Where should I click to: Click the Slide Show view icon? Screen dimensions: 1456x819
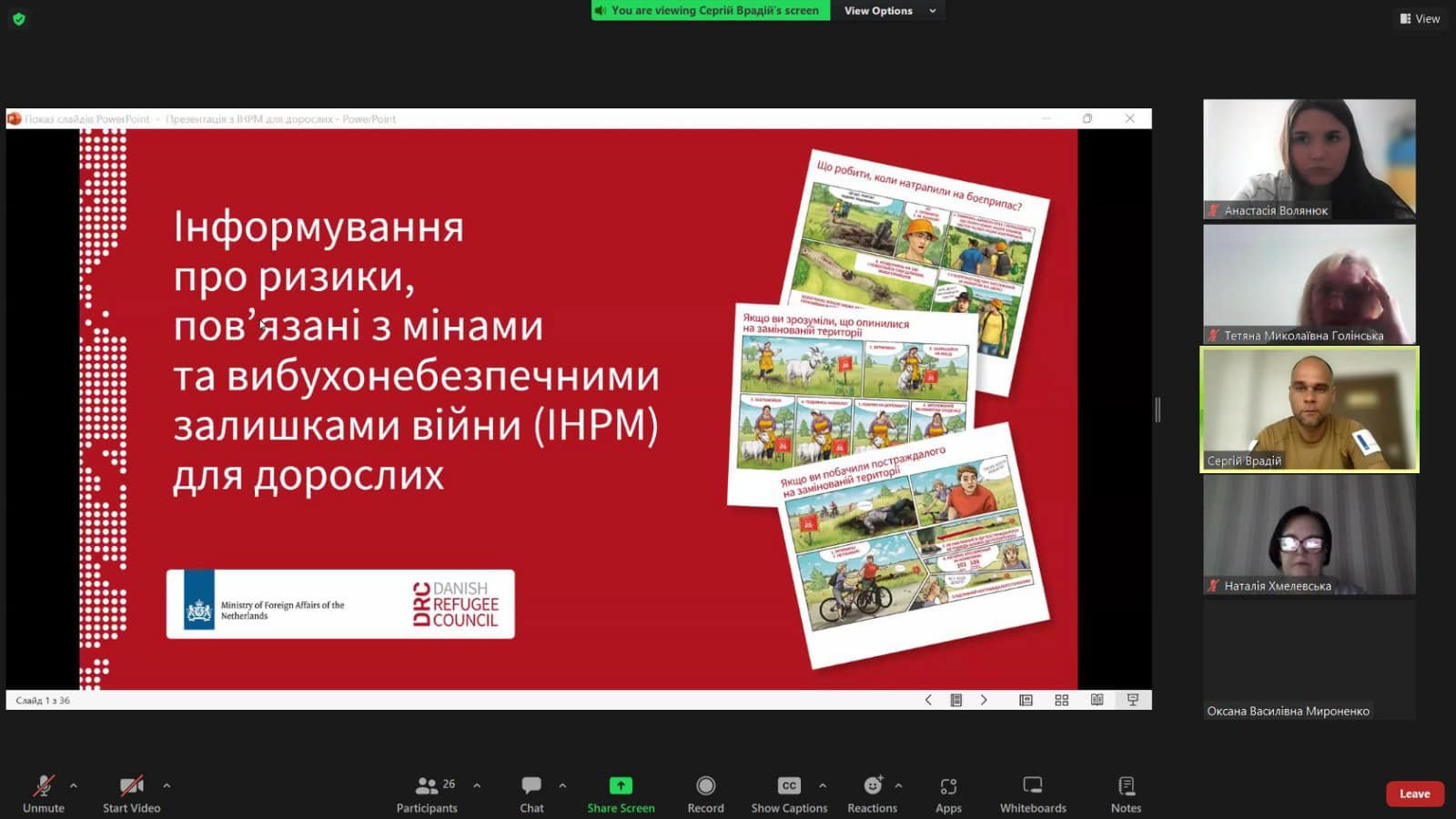coord(1133,700)
